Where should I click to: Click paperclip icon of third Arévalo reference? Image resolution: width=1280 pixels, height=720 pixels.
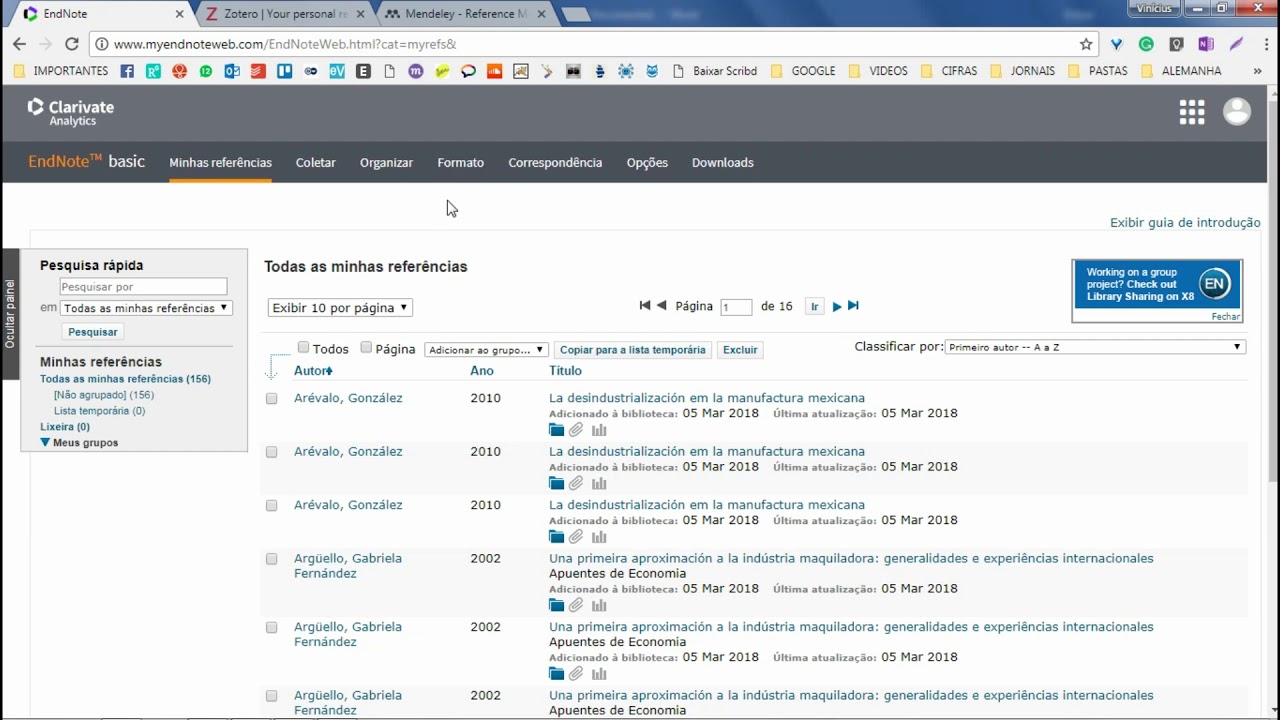coord(576,537)
